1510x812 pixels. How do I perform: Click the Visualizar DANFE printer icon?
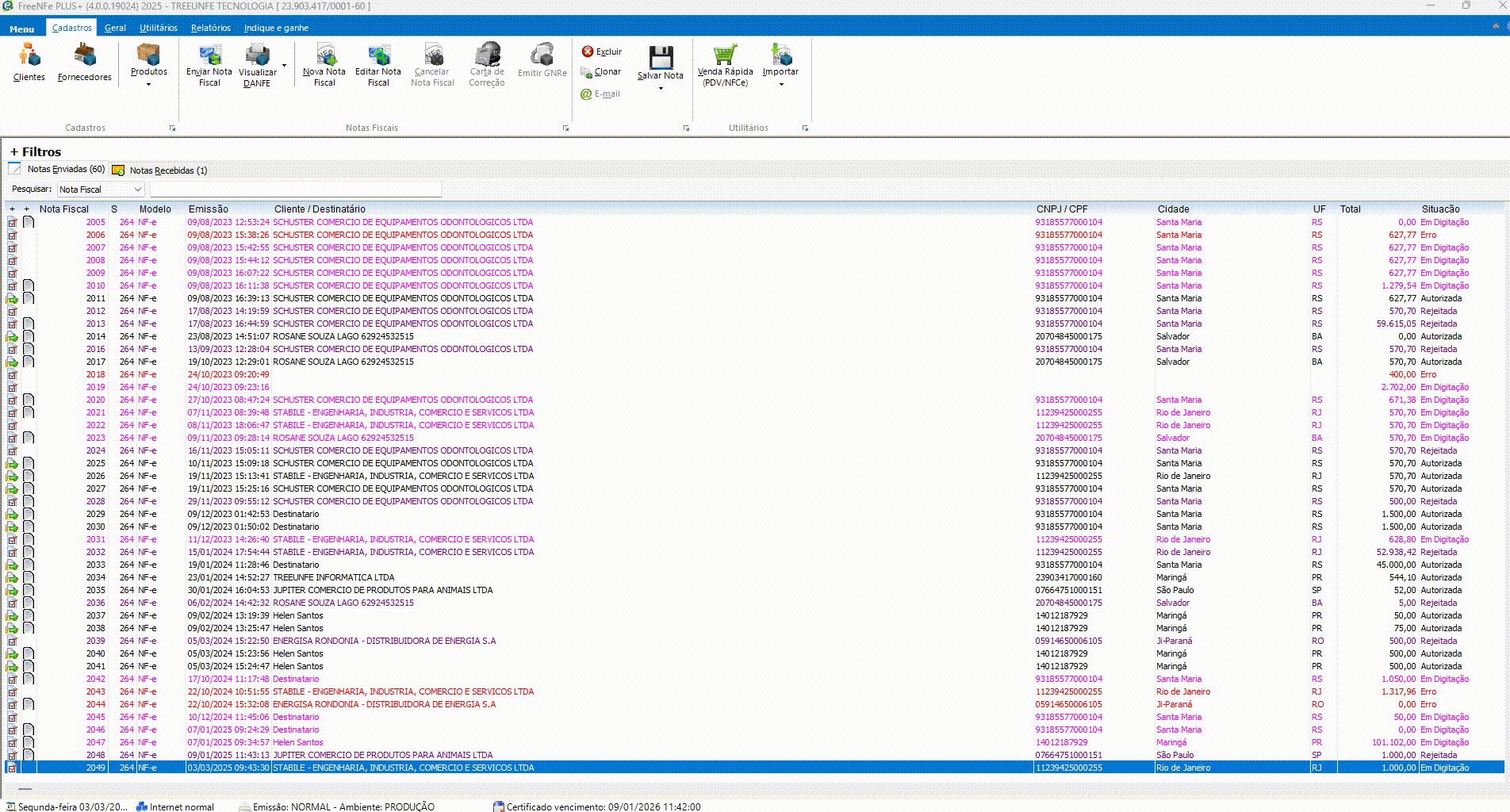pos(257,56)
